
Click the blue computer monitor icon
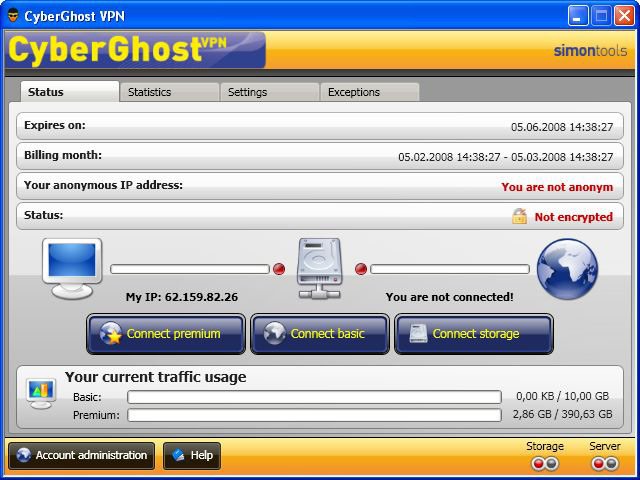point(72,268)
